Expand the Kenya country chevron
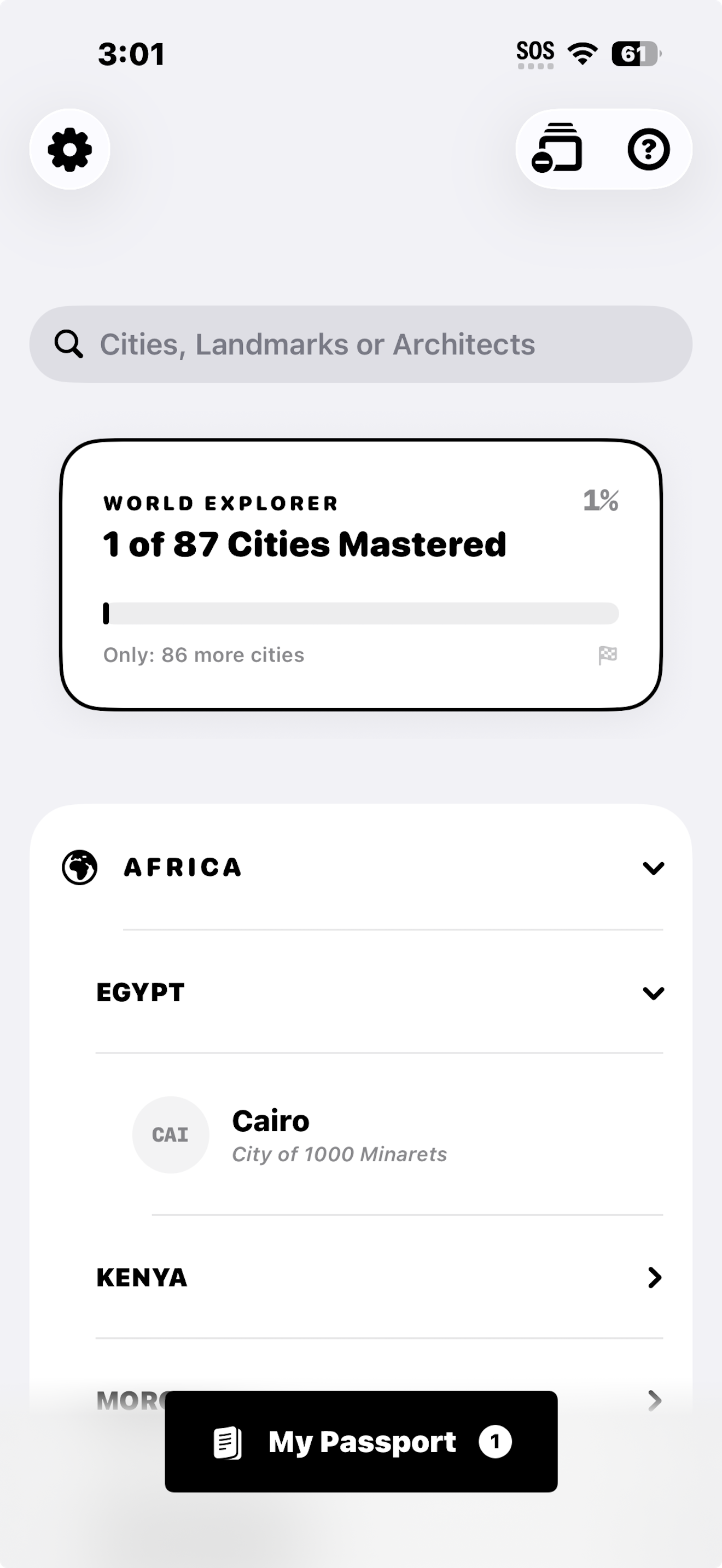 point(654,1278)
